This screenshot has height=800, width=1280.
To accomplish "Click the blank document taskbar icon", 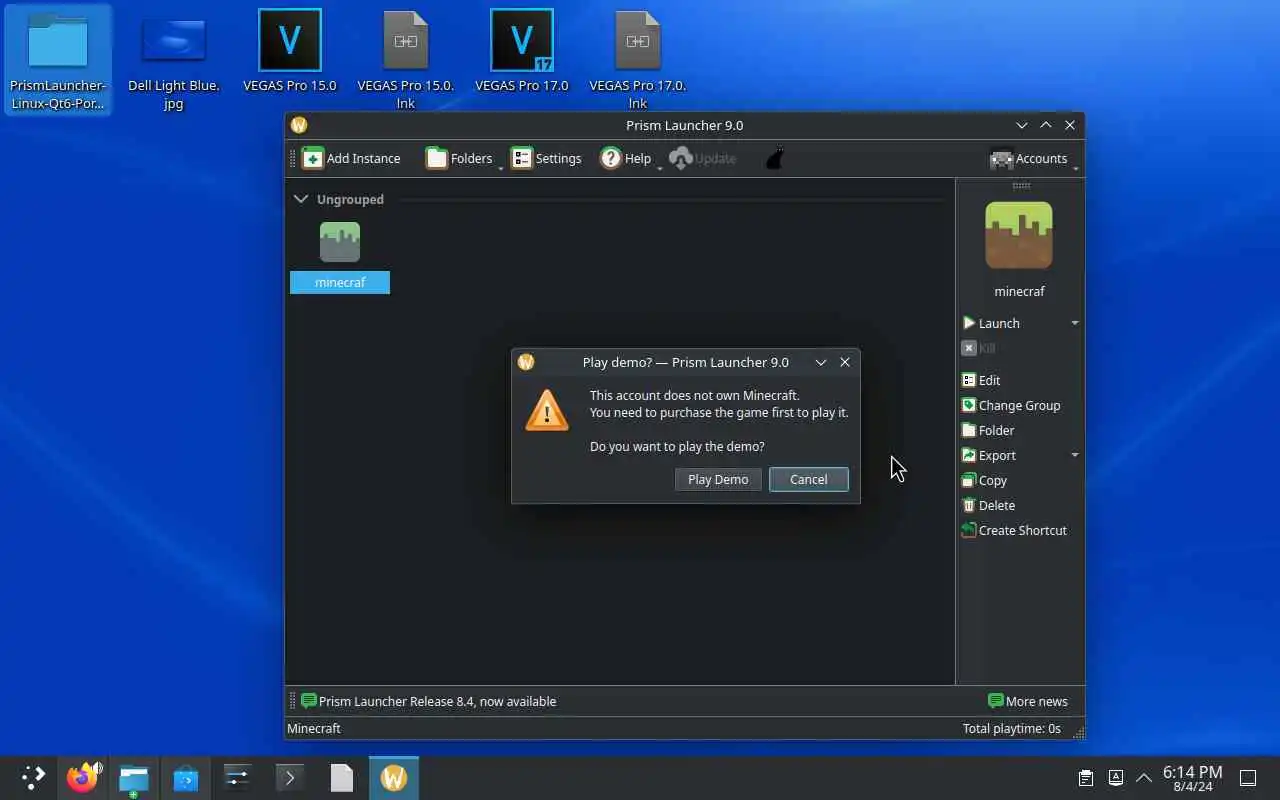I will pyautogui.click(x=342, y=778).
